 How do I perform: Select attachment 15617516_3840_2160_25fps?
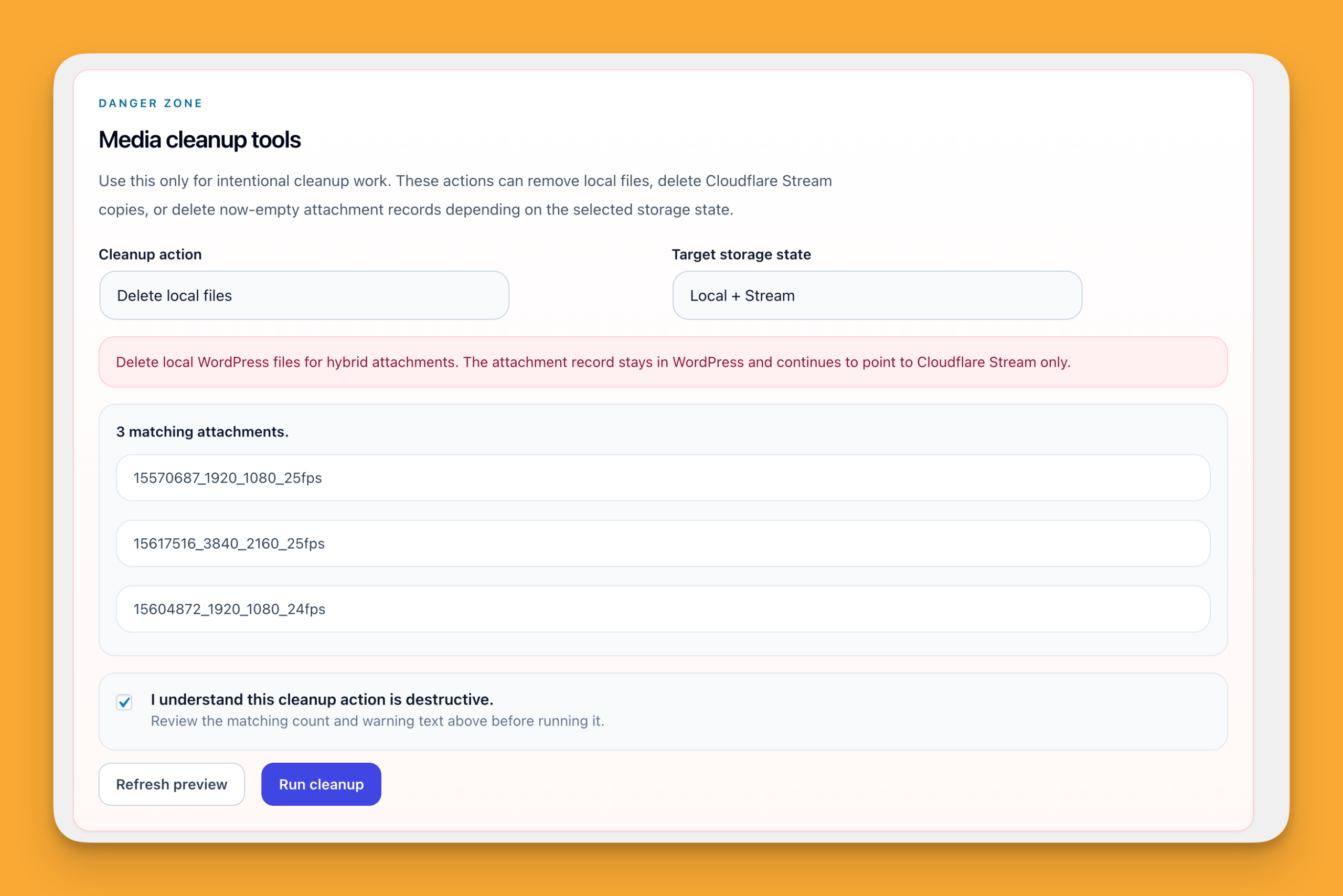[663, 543]
